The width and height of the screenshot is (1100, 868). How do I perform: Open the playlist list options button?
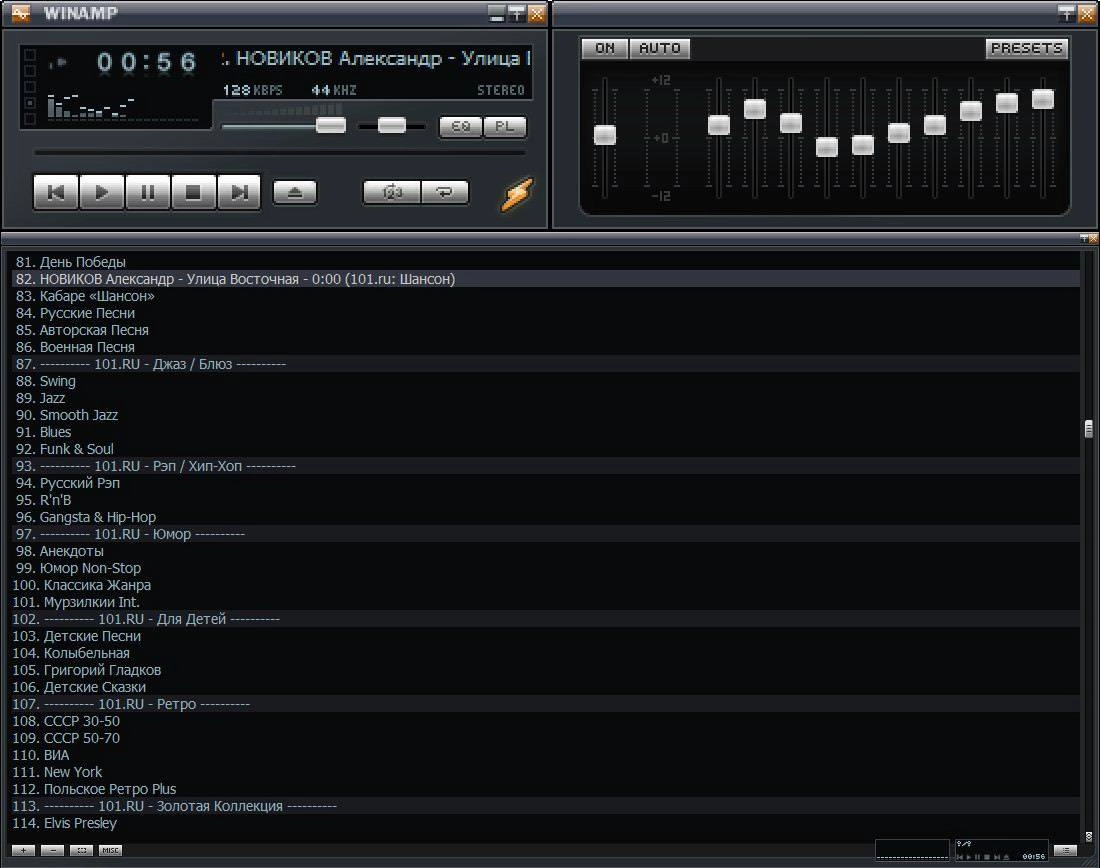pyautogui.click(x=1065, y=850)
